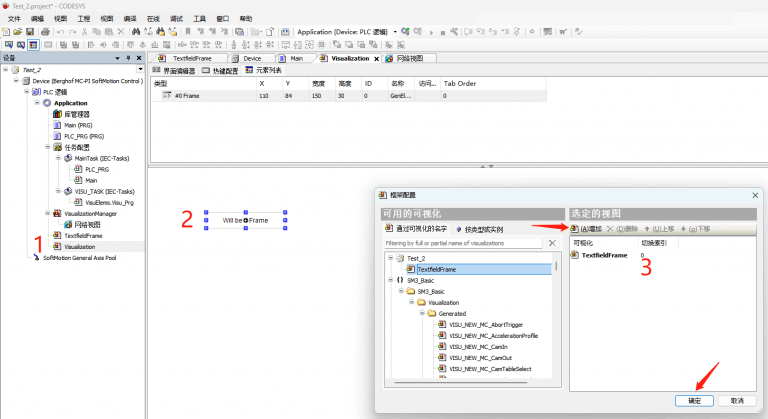Click the Save project icon in toolbar
This screenshot has height=419, width=768.
pos(29,32)
